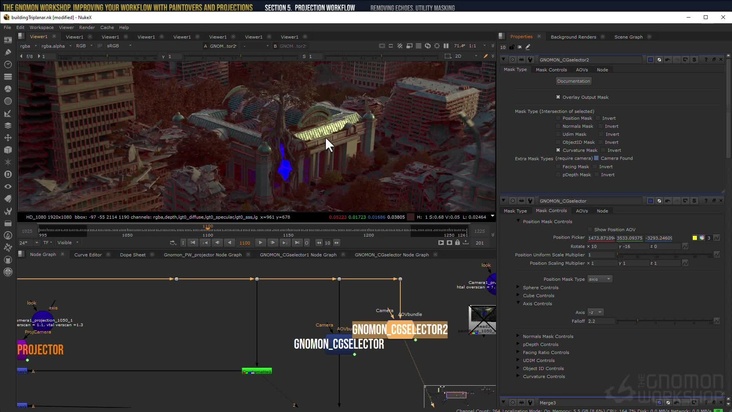Switch to Background Renders tab
This screenshot has height=412, width=732.
pos(573,37)
